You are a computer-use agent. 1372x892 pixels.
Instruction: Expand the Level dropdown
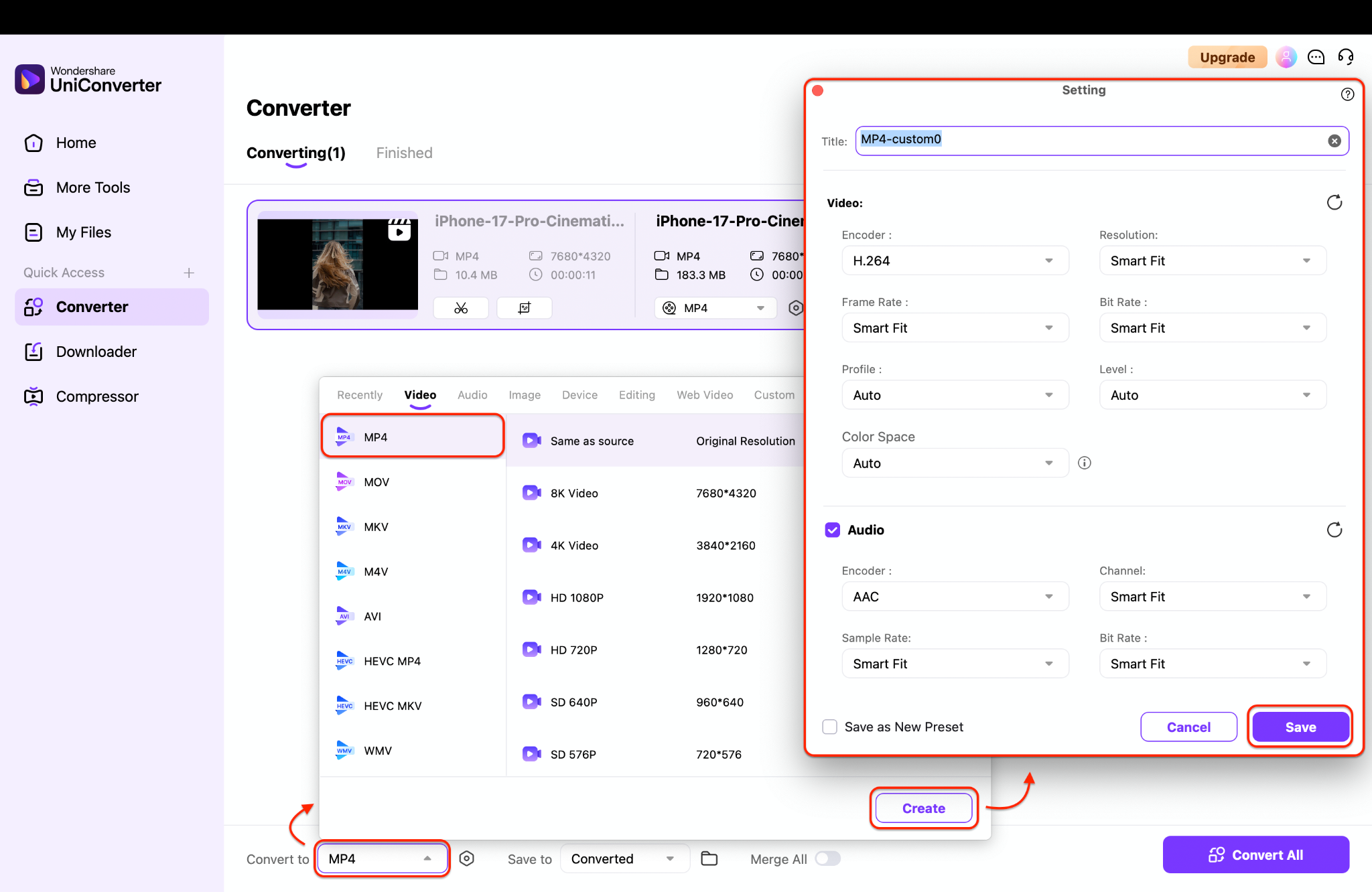[1213, 395]
